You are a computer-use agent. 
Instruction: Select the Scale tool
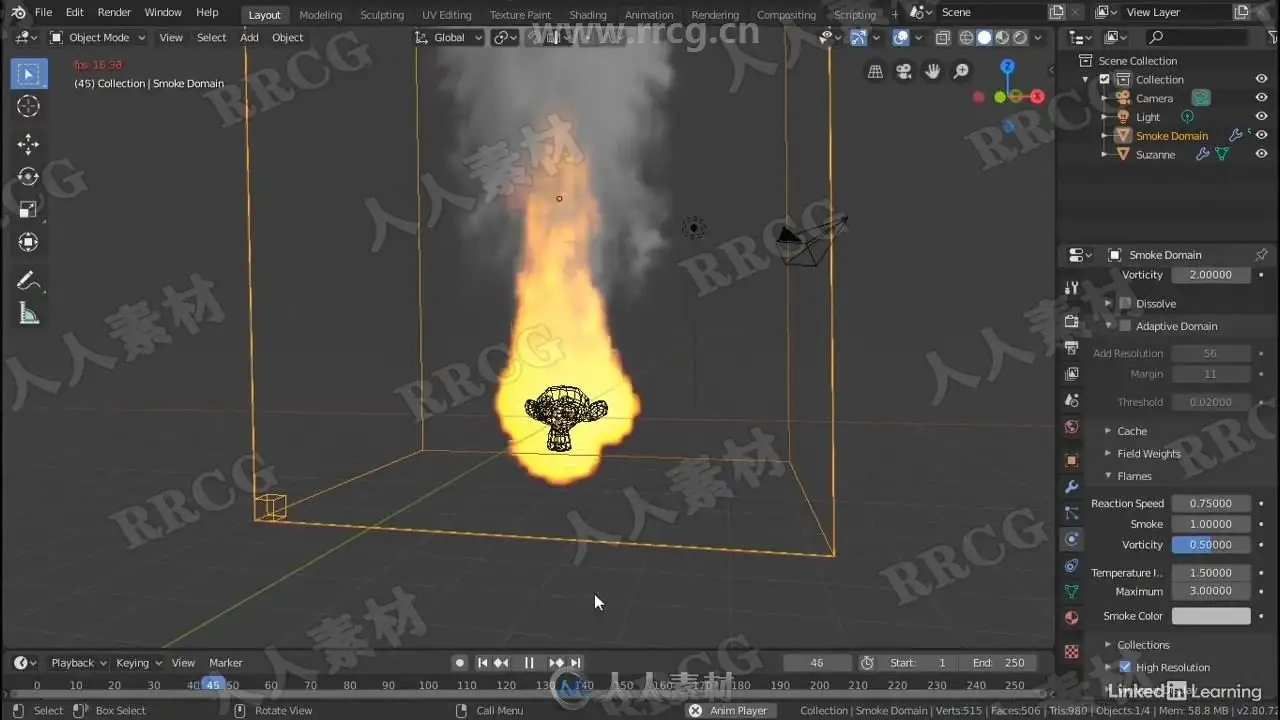click(29, 209)
